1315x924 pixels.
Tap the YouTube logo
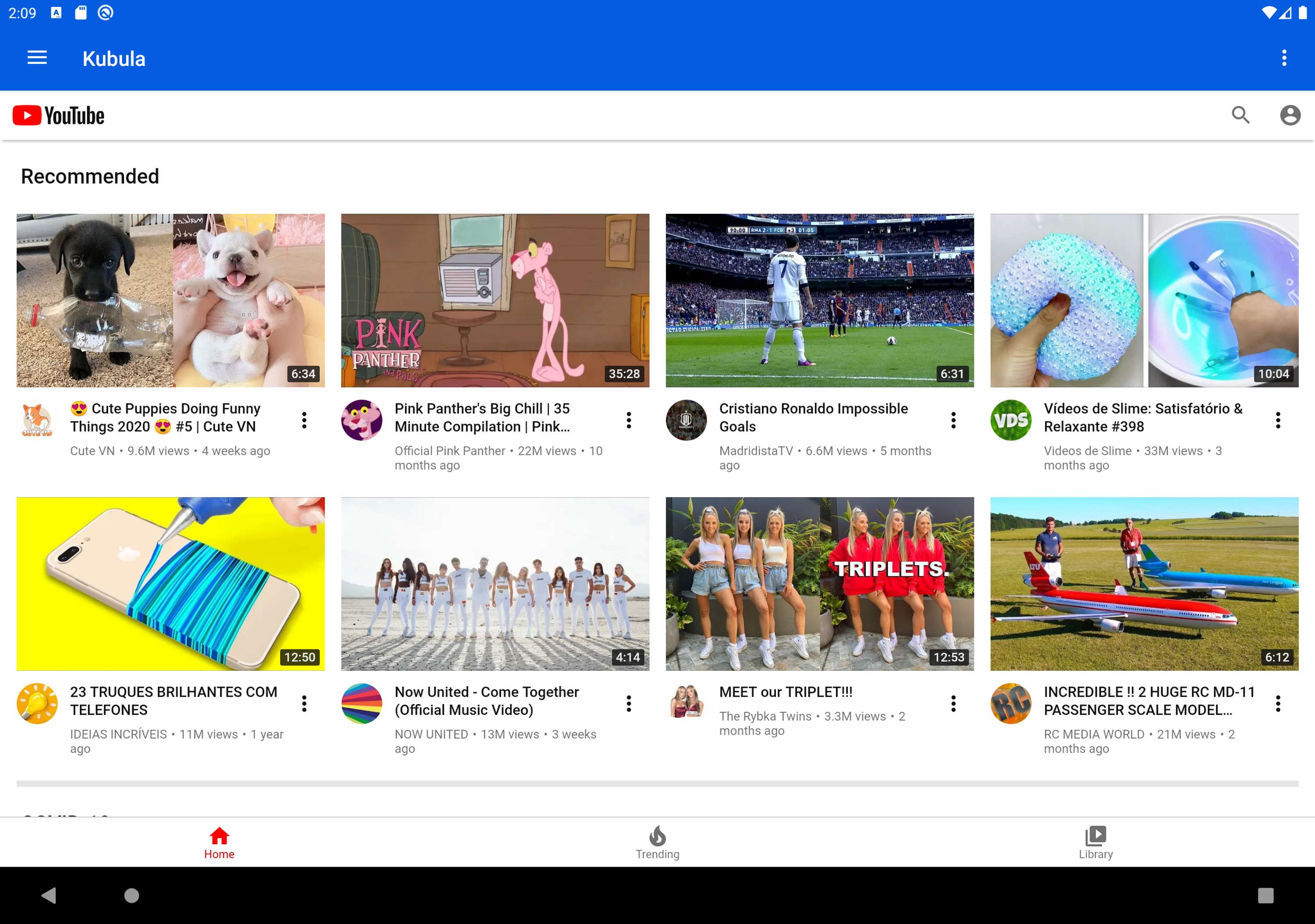58,115
